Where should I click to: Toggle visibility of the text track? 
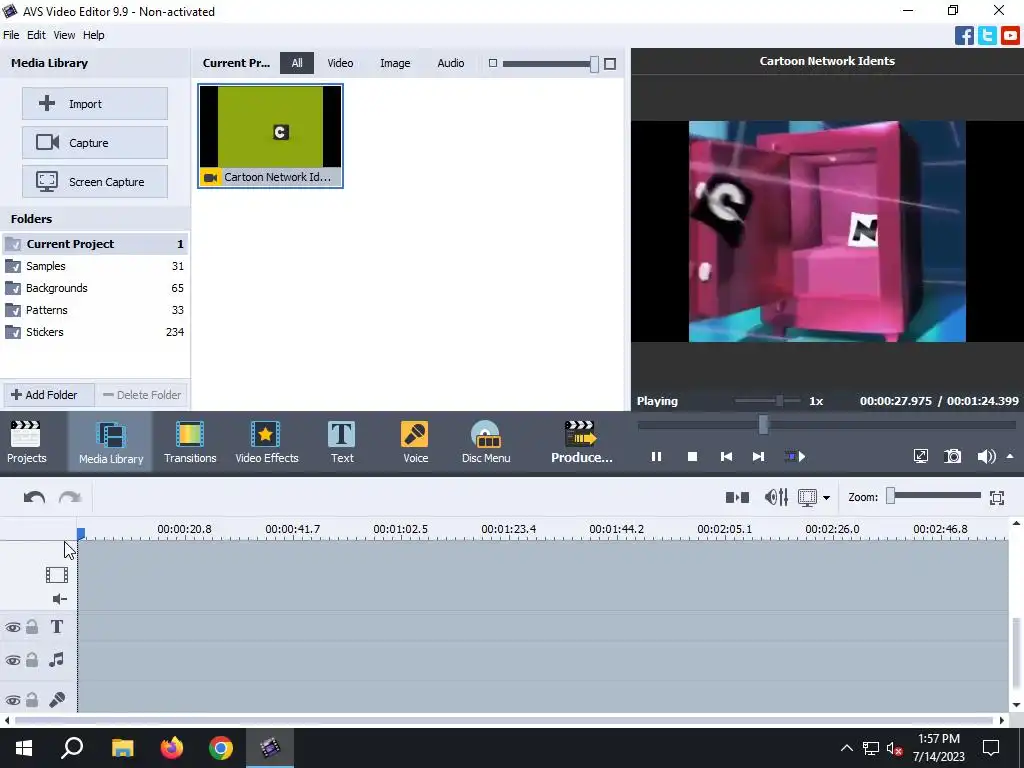[13, 628]
